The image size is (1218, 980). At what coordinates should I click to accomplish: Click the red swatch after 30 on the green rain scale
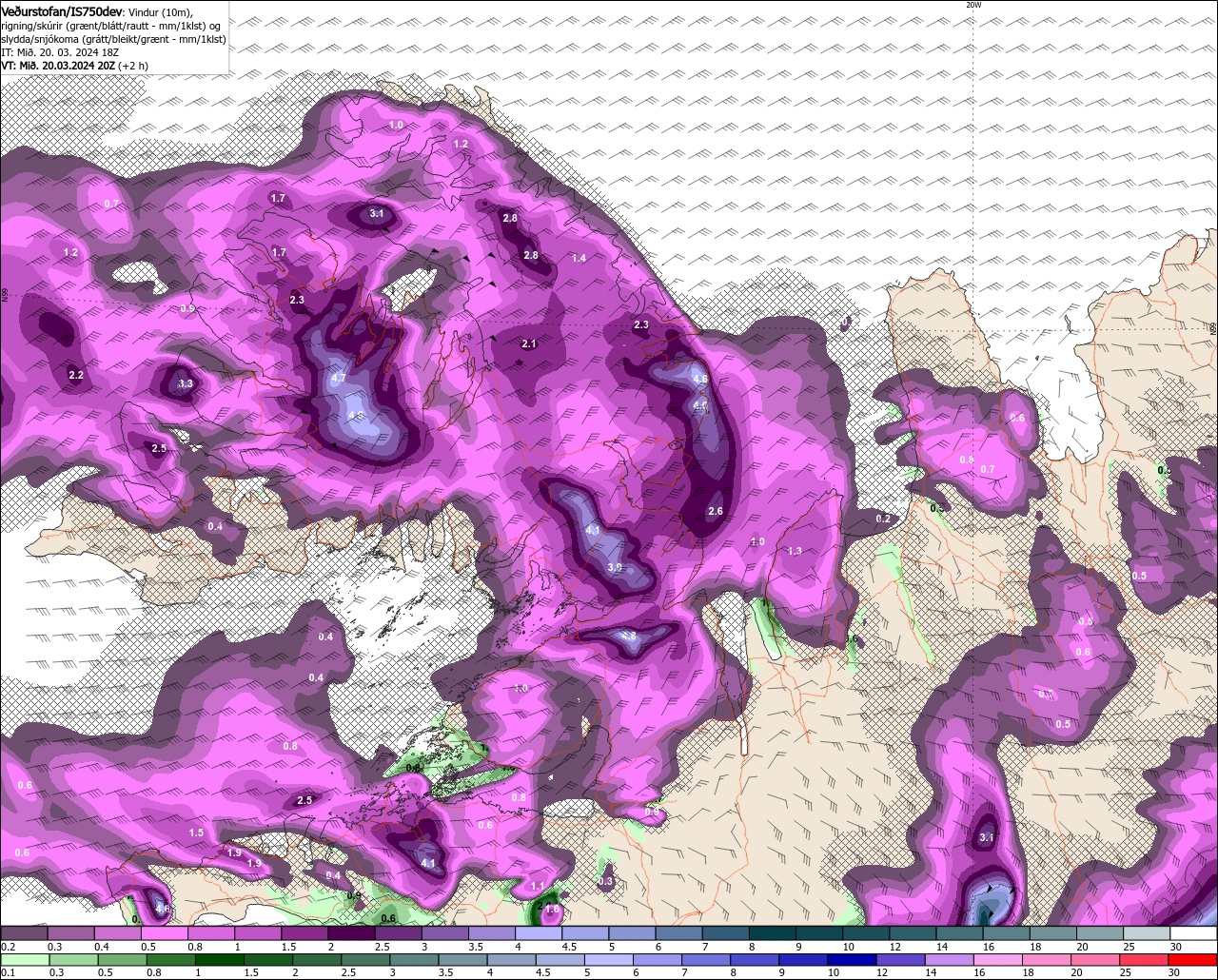(1192, 960)
